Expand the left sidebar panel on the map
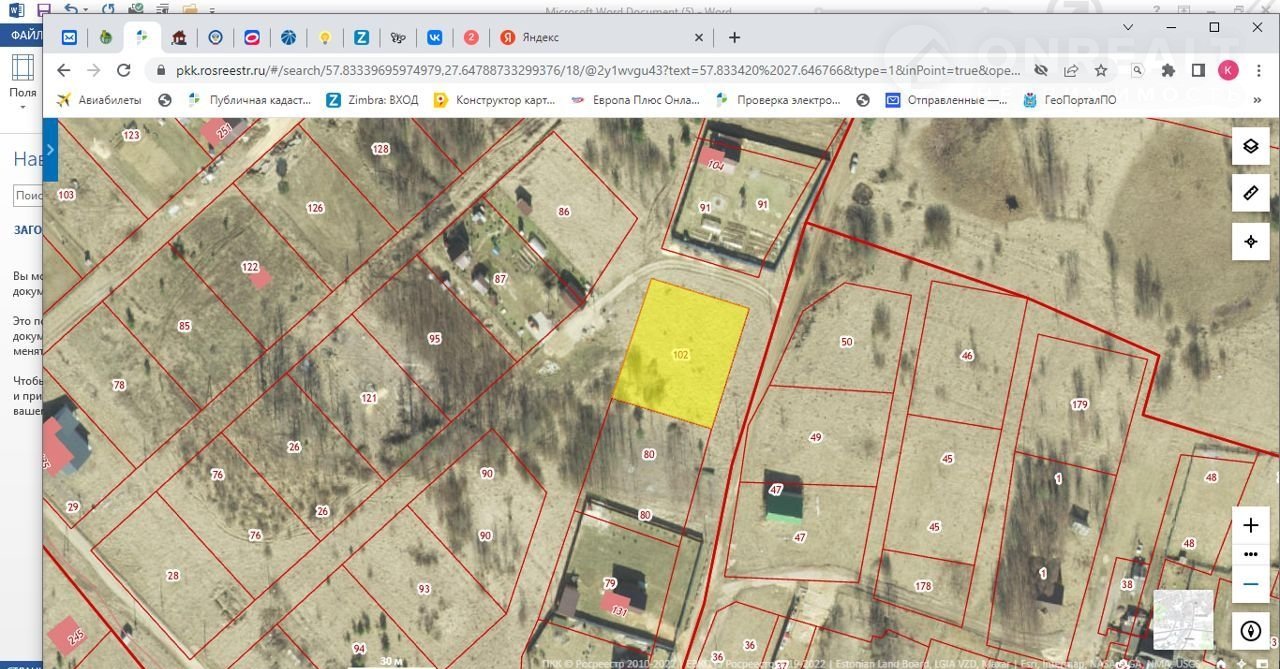This screenshot has height=669, width=1280. [50, 148]
